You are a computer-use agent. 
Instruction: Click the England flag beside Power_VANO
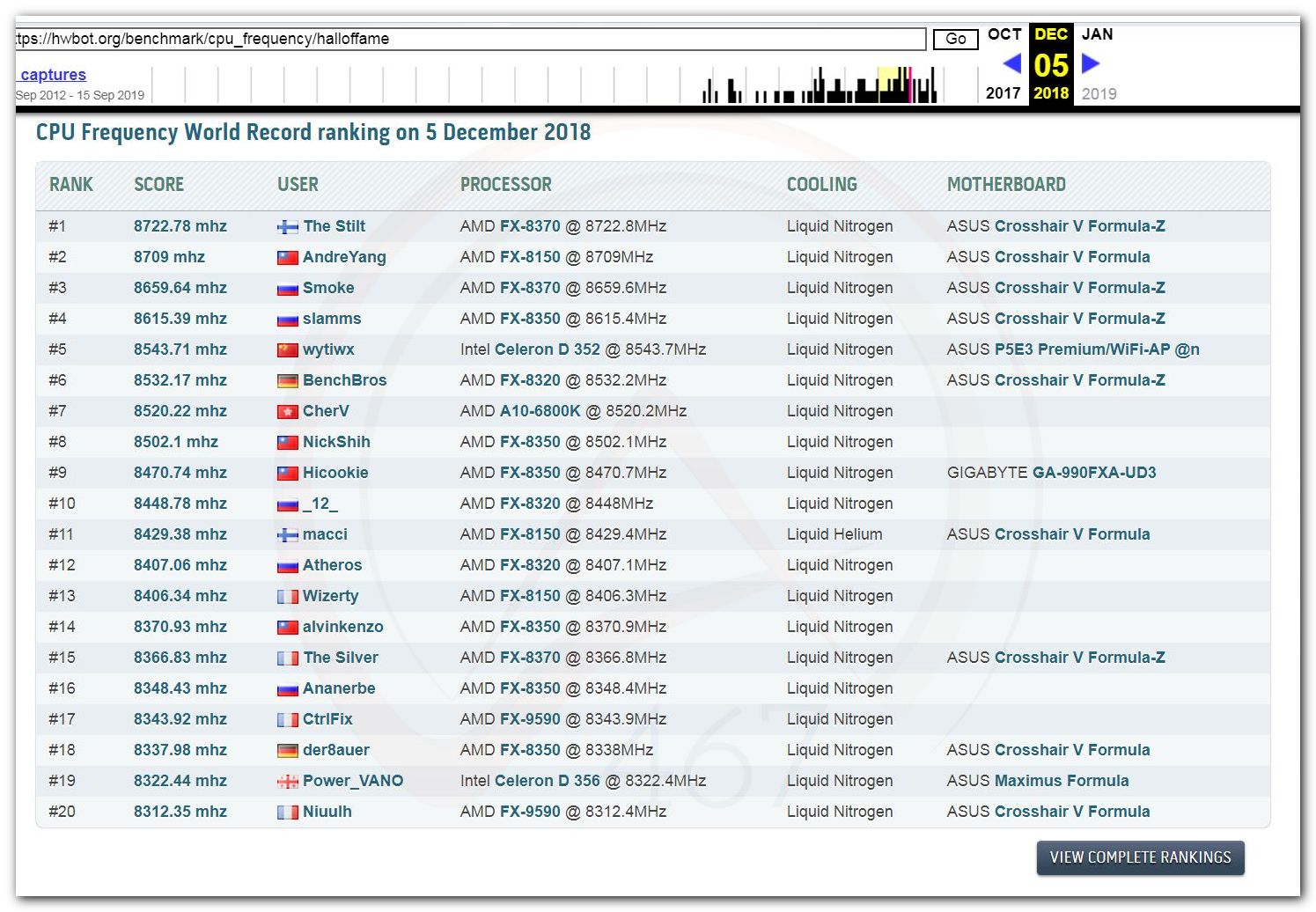[287, 782]
